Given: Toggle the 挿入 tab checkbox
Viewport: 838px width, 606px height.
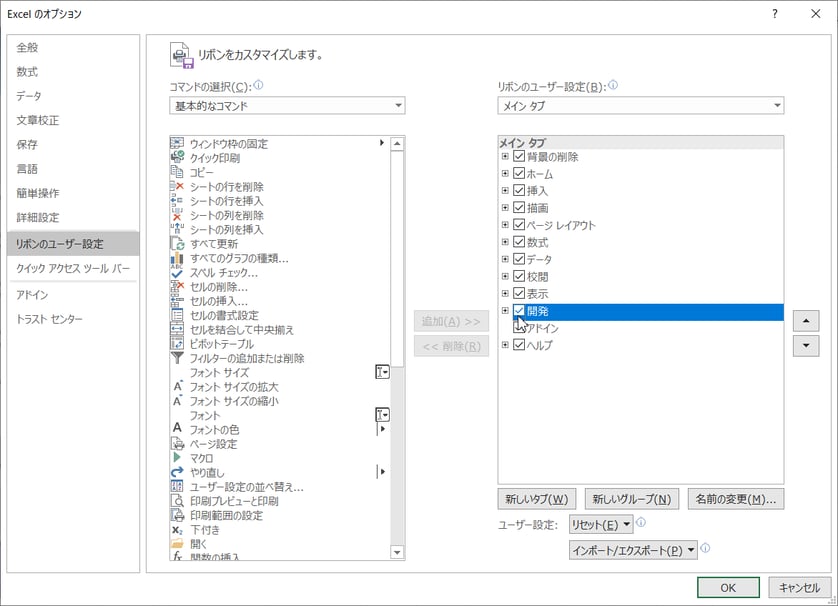Looking at the screenshot, I should (x=518, y=190).
